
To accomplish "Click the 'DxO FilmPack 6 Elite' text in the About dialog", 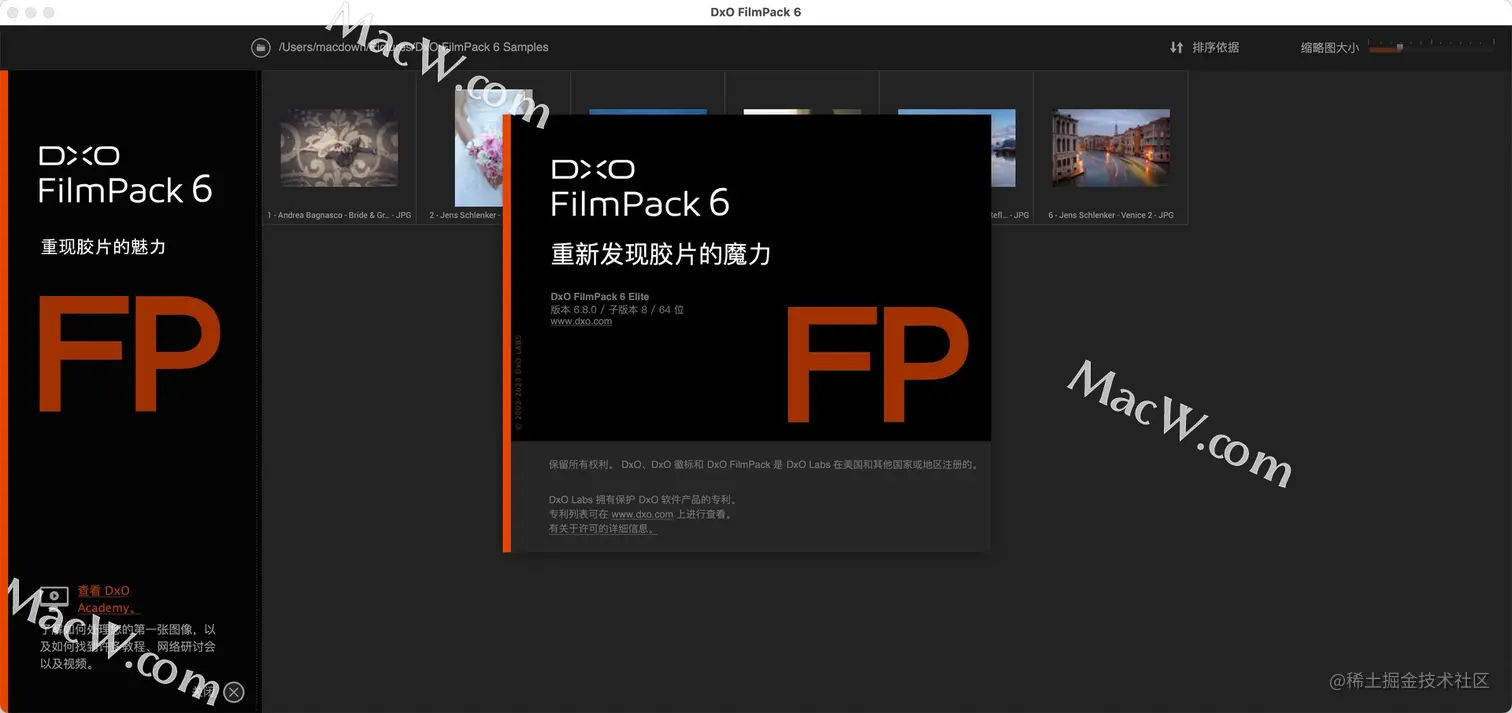I will (x=600, y=297).
